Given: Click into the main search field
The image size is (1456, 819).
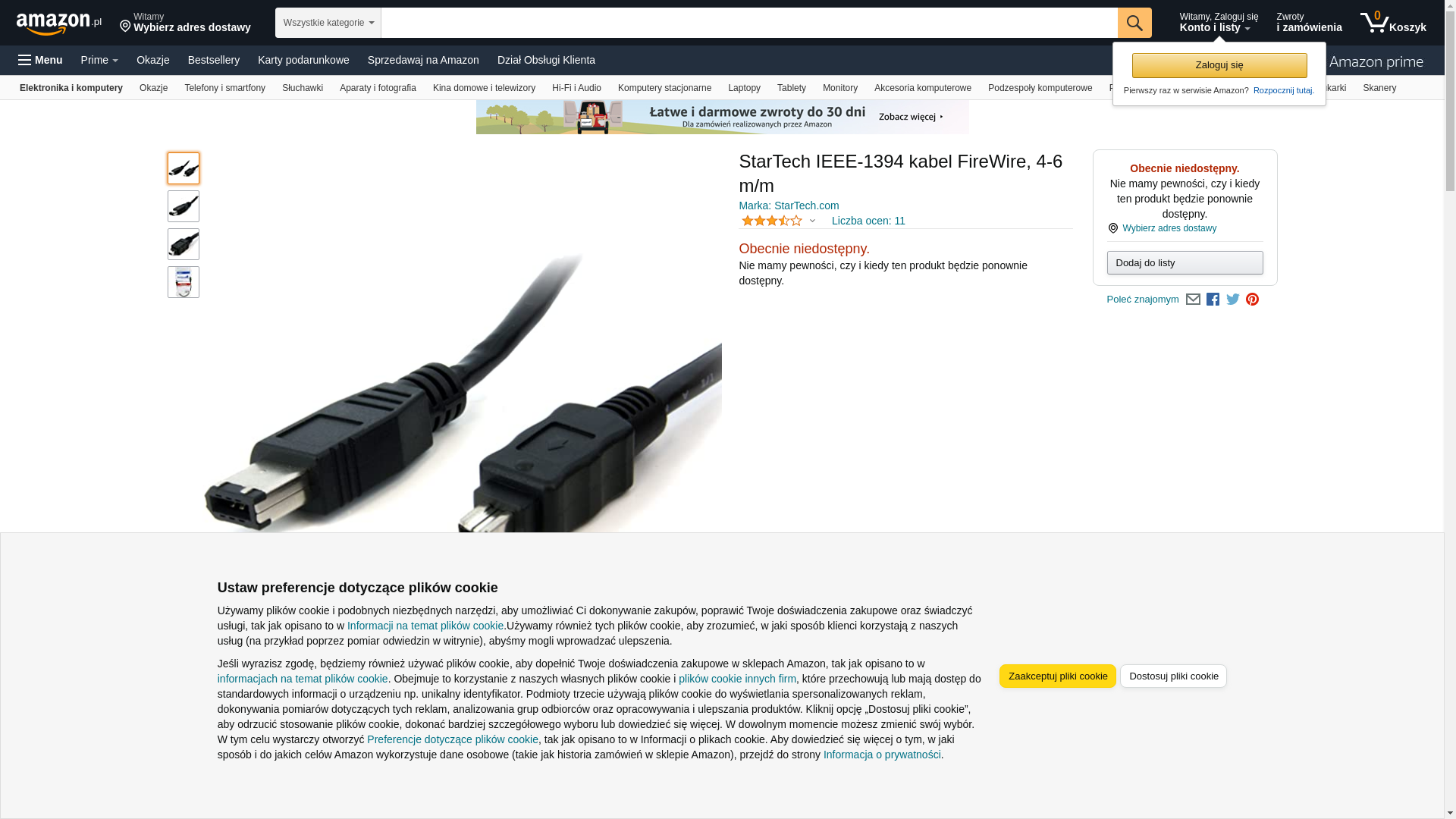Looking at the screenshot, I should pos(749,23).
